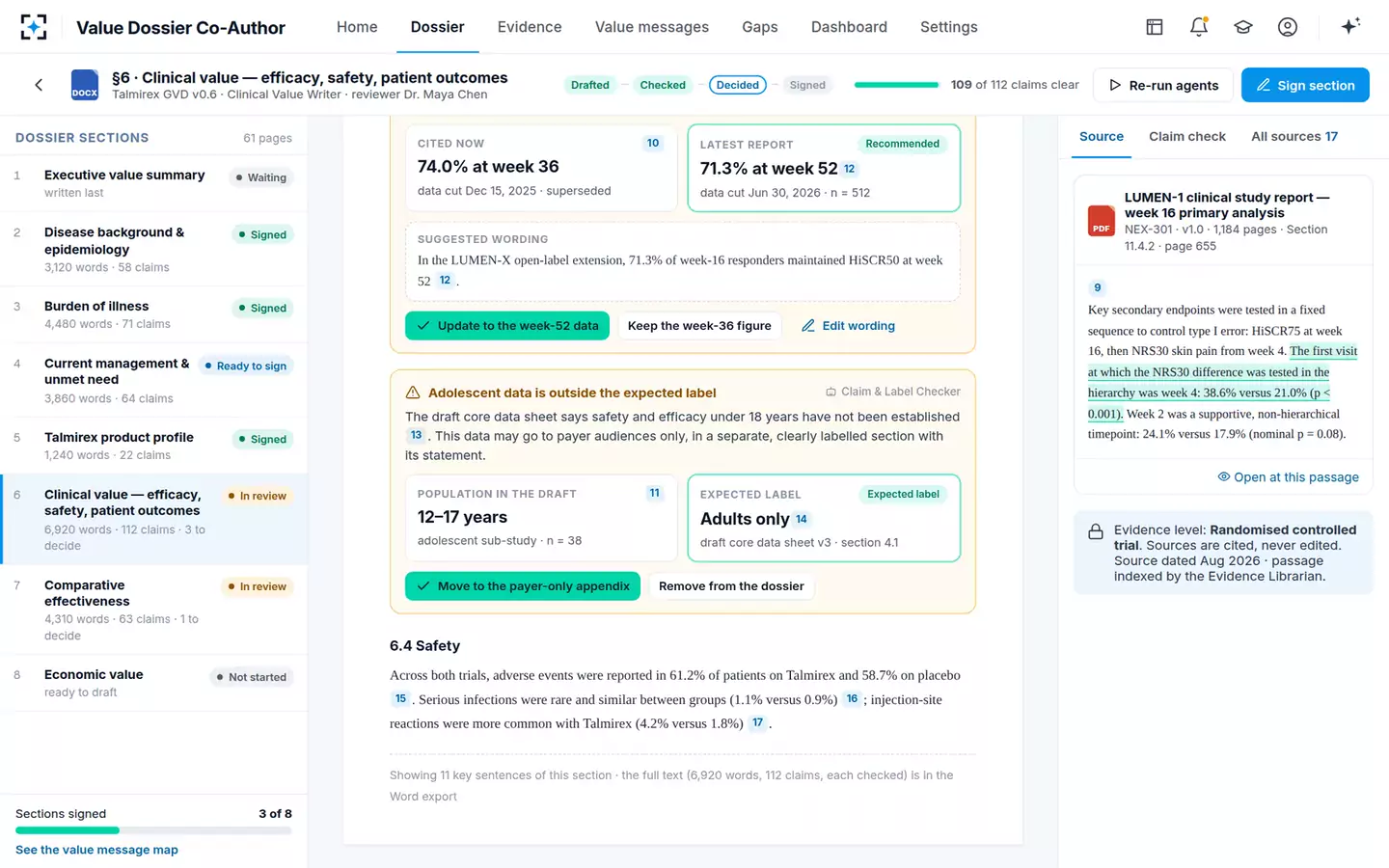Screen dimensions: 1389x868
Task: Go back using the left chevron arrow
Action: (x=39, y=85)
